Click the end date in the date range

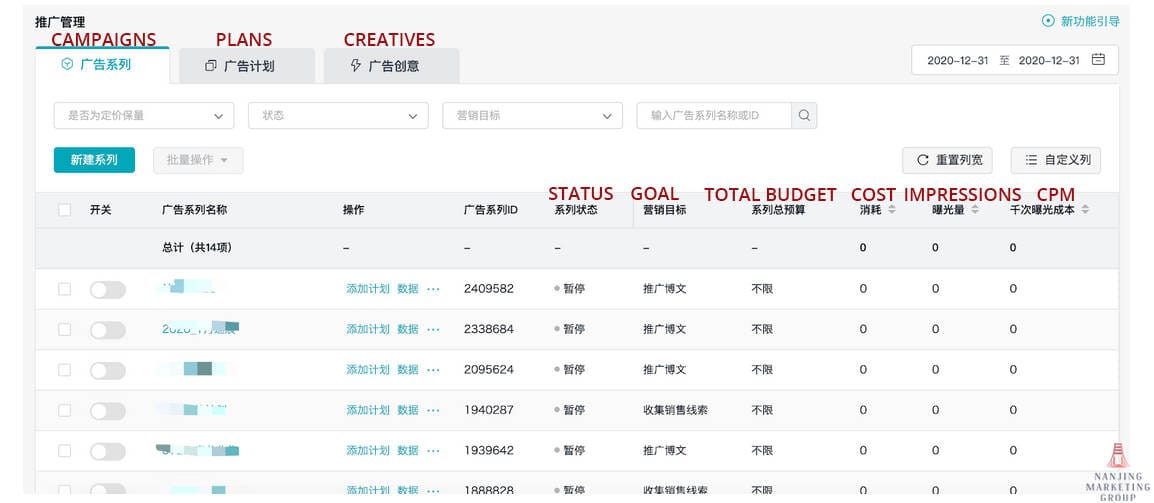coord(1049,60)
